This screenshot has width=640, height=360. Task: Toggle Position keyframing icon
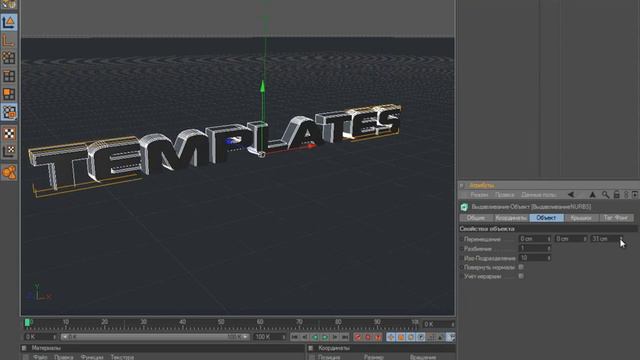tap(391, 337)
